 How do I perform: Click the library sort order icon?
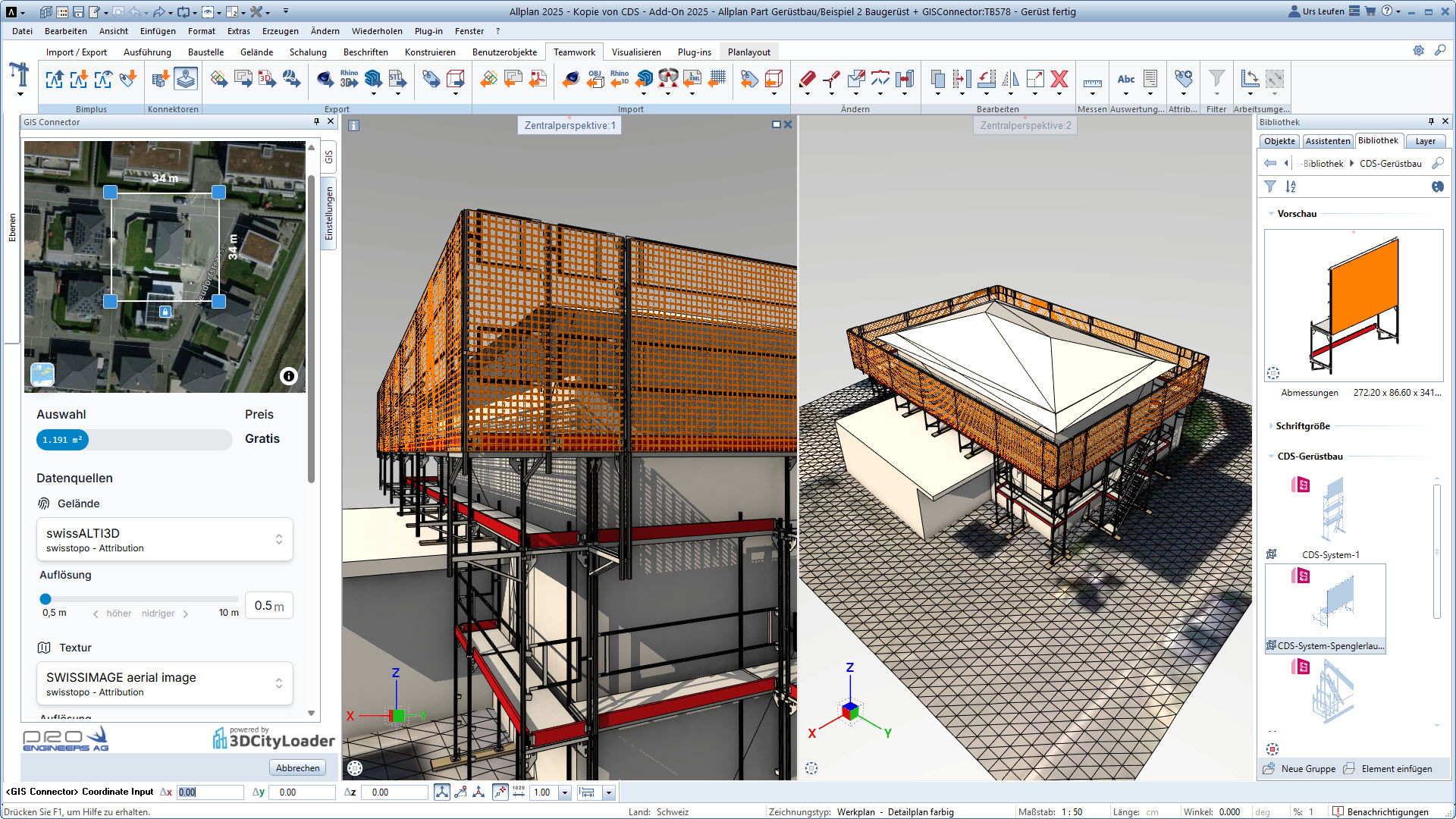point(1291,187)
